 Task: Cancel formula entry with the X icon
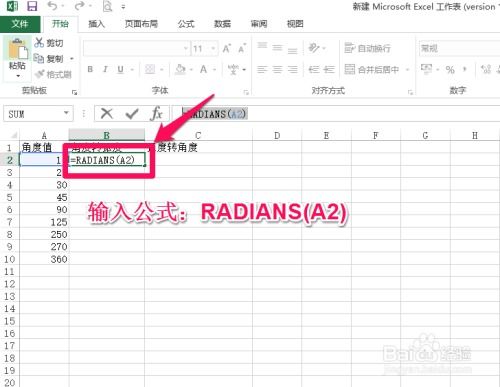107,114
